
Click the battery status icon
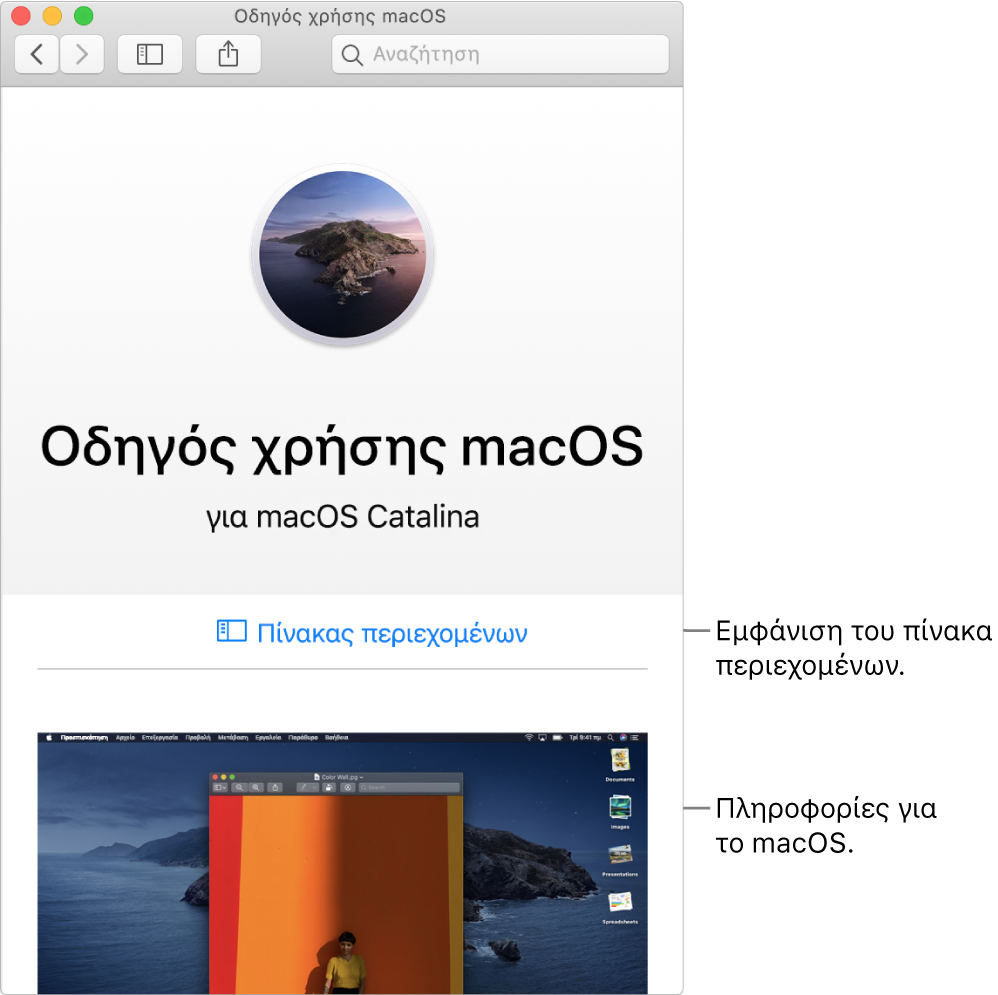558,737
